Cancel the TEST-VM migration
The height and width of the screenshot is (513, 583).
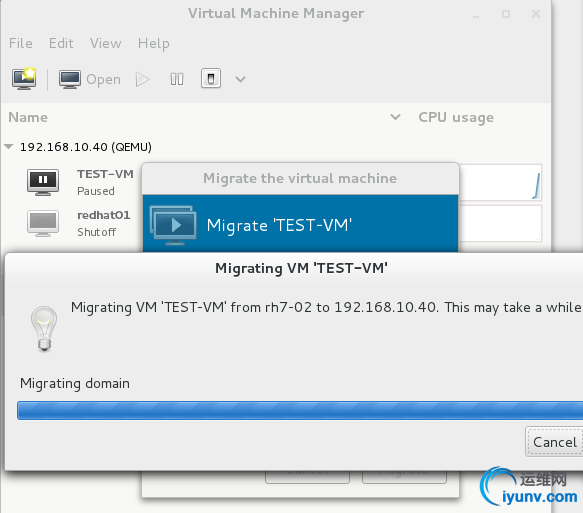click(555, 442)
